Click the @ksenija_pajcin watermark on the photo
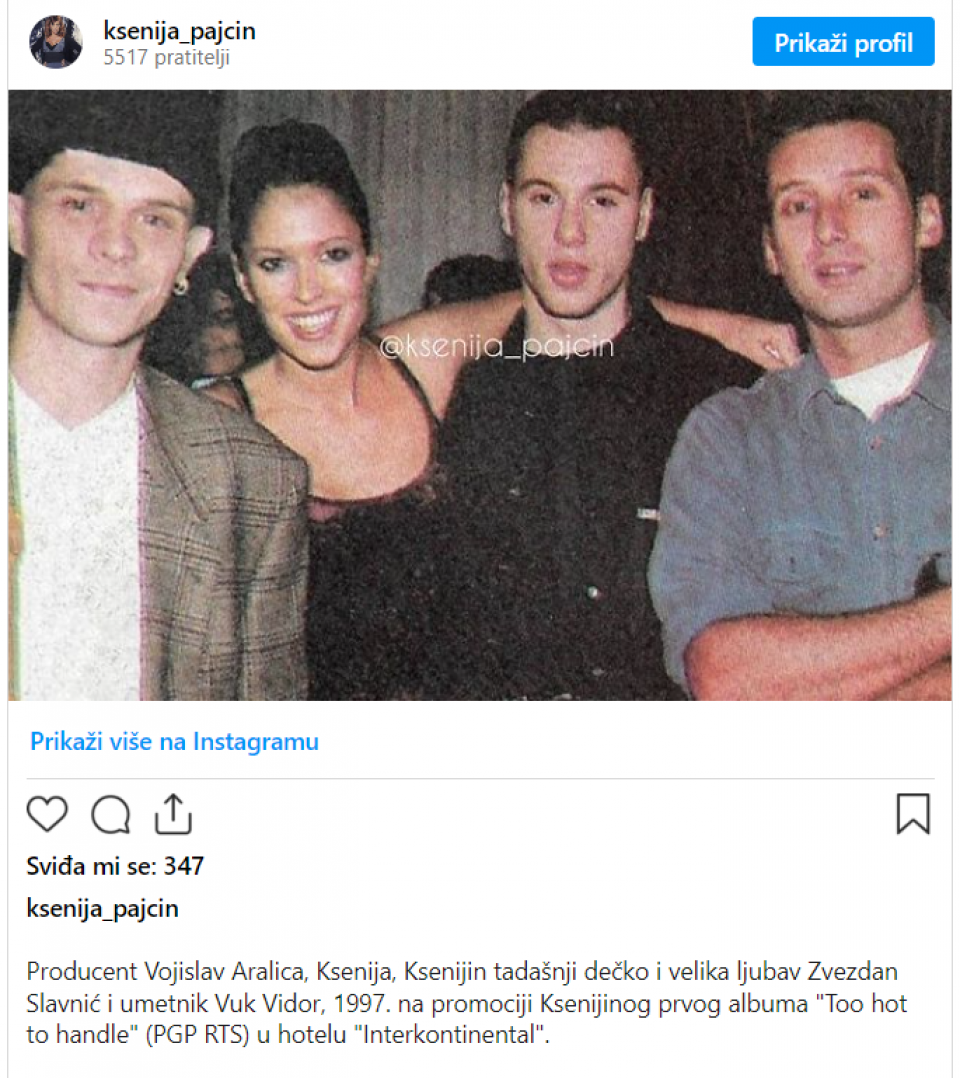The image size is (960, 1078). tap(497, 346)
